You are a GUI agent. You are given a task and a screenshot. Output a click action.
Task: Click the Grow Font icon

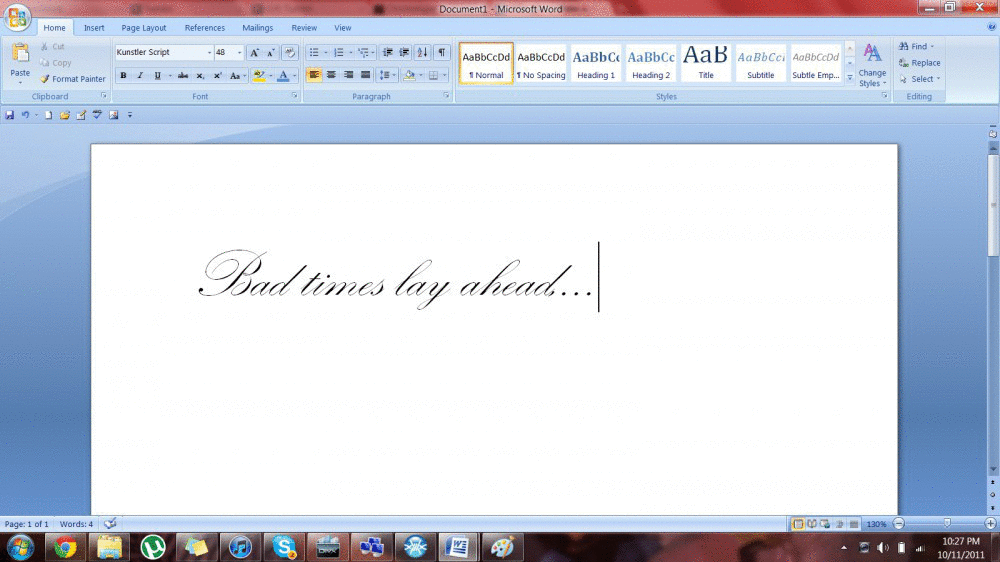[254, 52]
